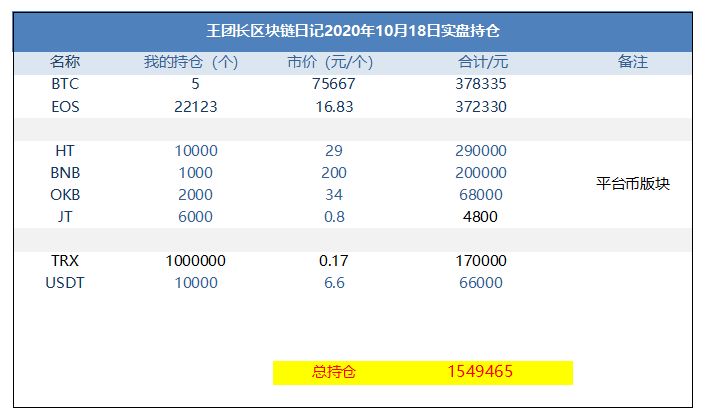Click BTC total 378335
This screenshot has height=420, width=710.
pos(481,84)
